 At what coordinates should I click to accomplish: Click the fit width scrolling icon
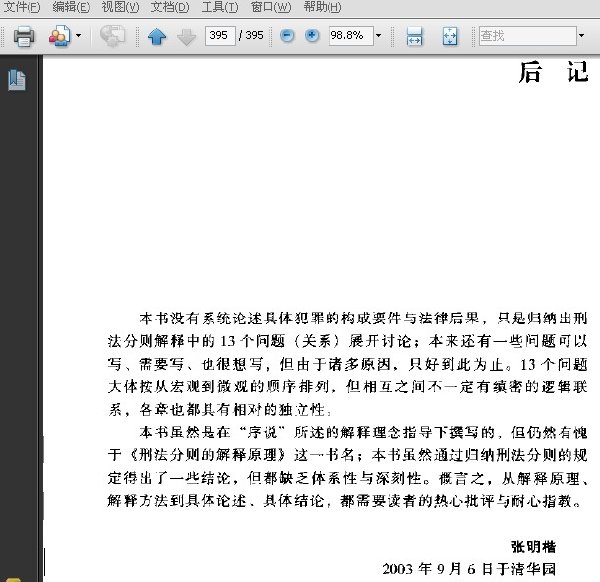pos(414,36)
